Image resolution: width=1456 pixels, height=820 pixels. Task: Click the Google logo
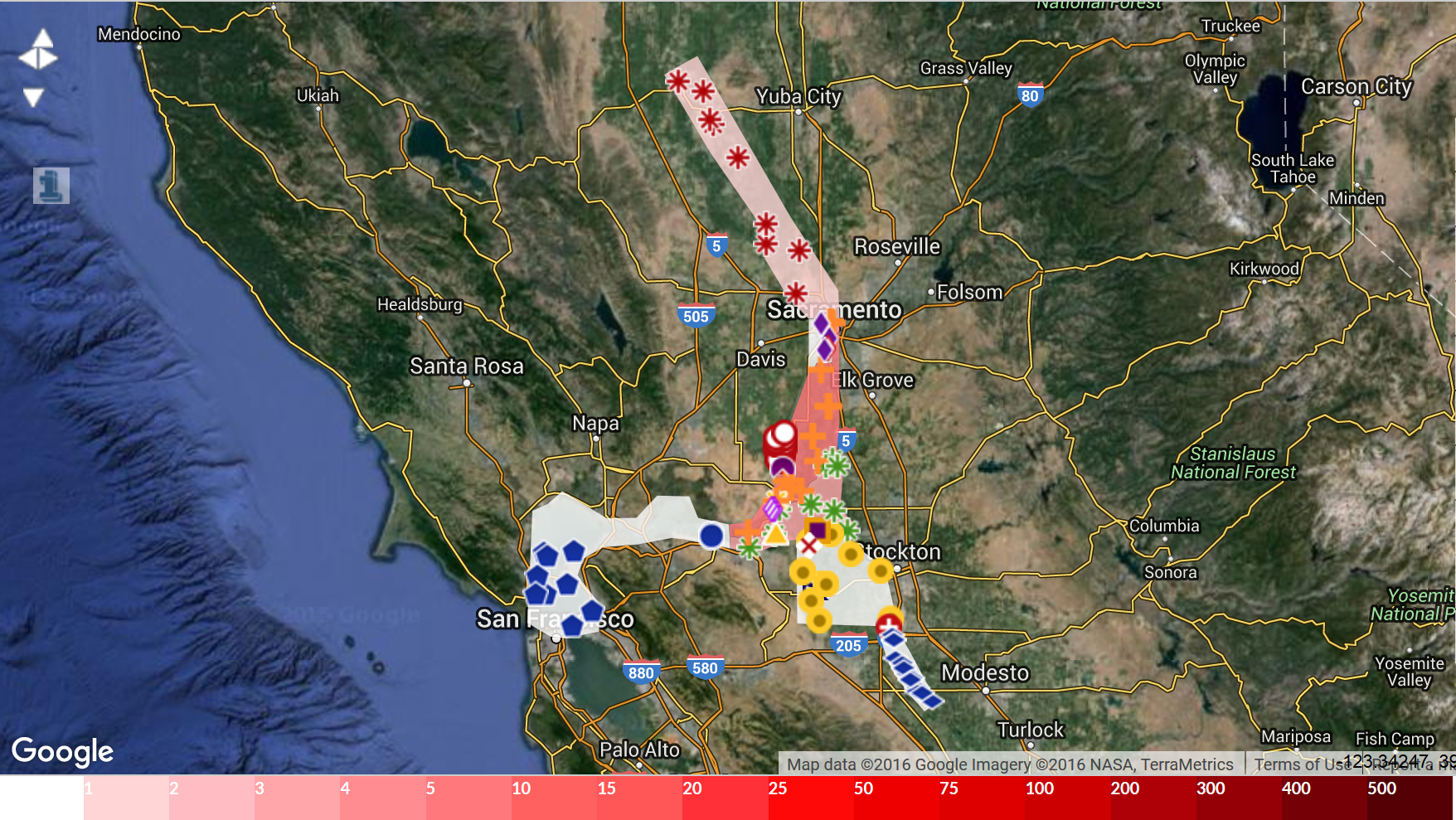62,751
